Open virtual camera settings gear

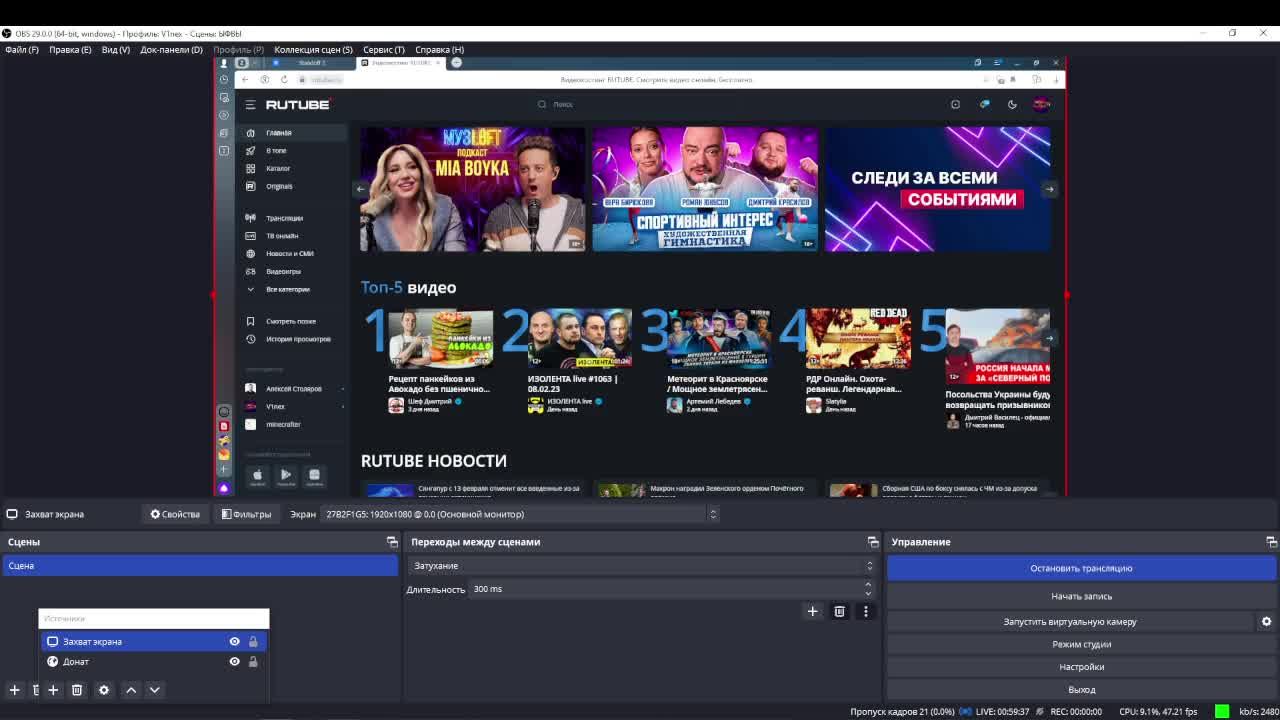pyautogui.click(x=1266, y=622)
